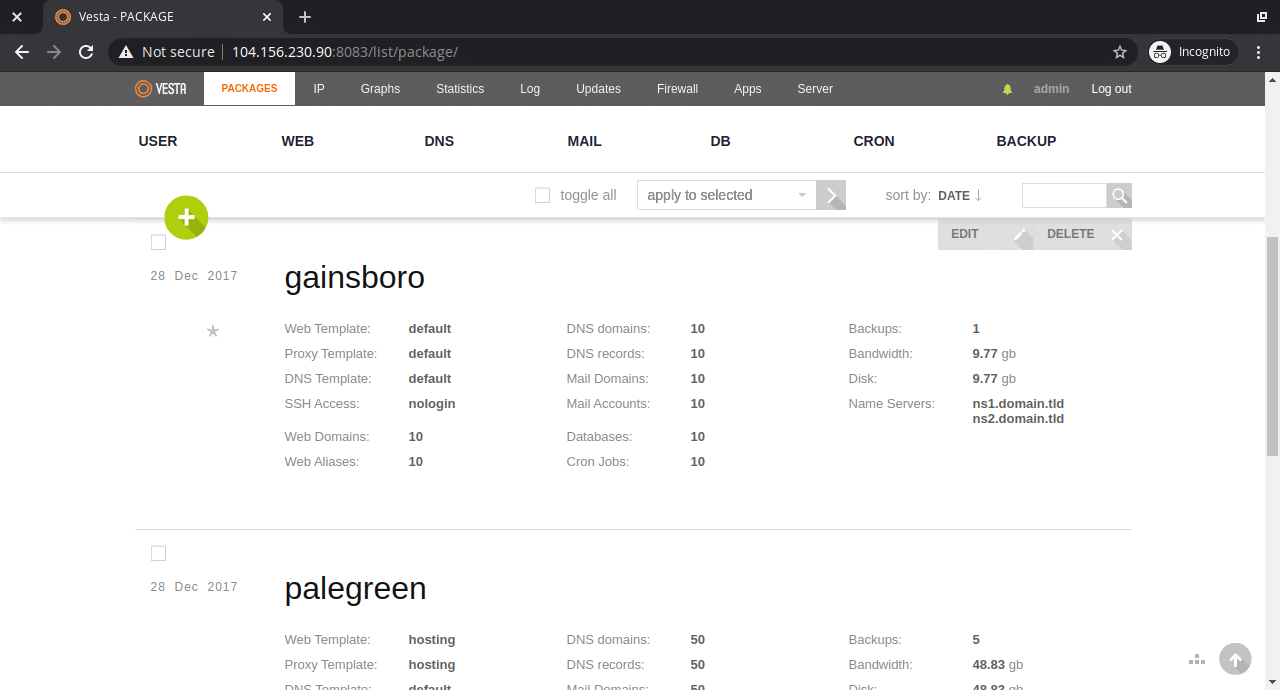Star the gainsboro package
The width and height of the screenshot is (1280, 690).
coord(212,331)
